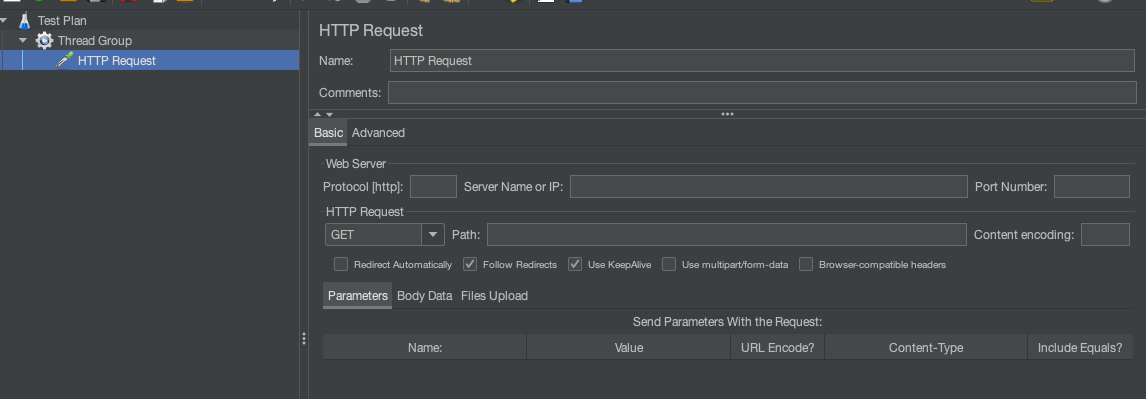The width and height of the screenshot is (1146, 399).
Task: Select HTTP Request label in the tree
Action: click(x=117, y=61)
